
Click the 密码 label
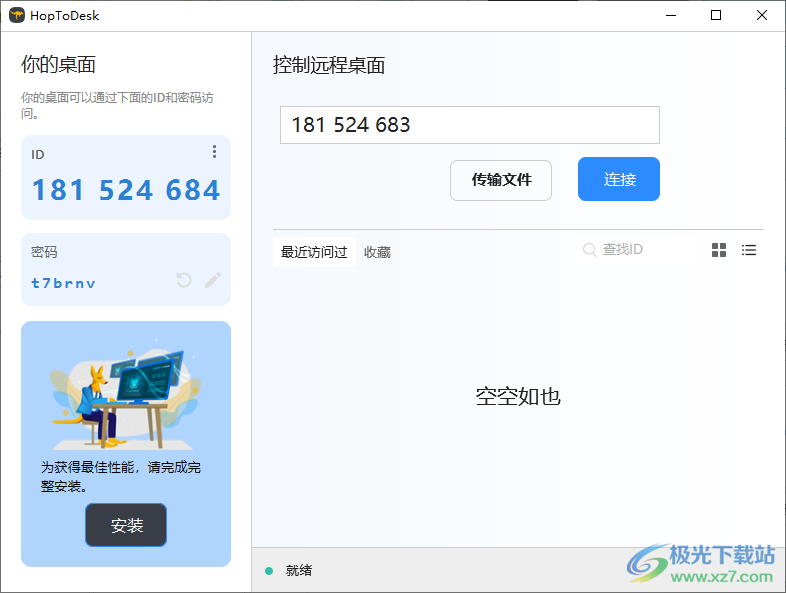[x=44, y=252]
